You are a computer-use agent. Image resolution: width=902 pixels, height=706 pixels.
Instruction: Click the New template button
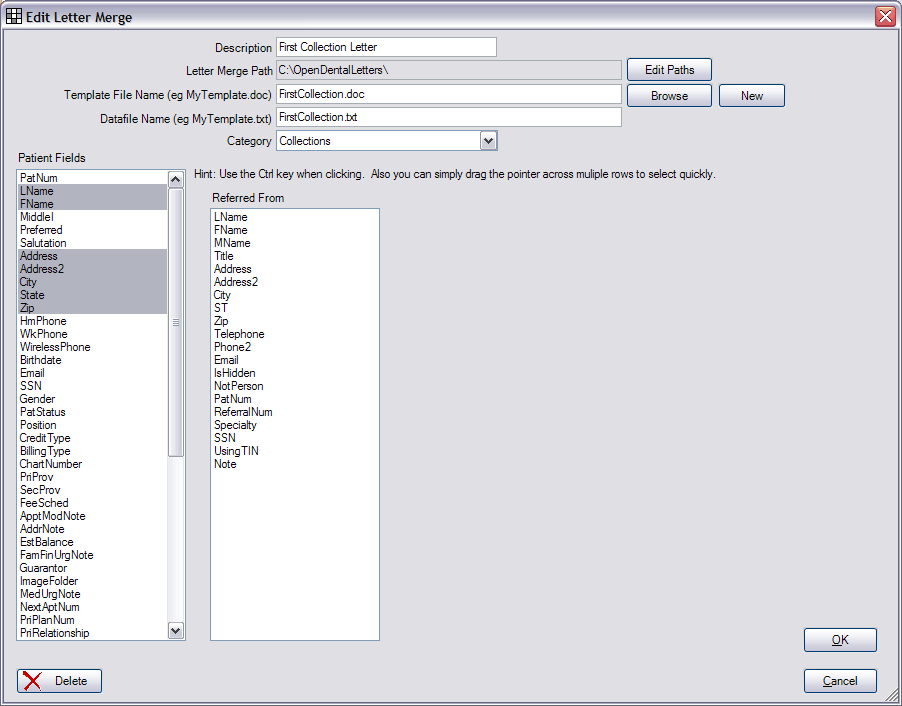(751, 96)
